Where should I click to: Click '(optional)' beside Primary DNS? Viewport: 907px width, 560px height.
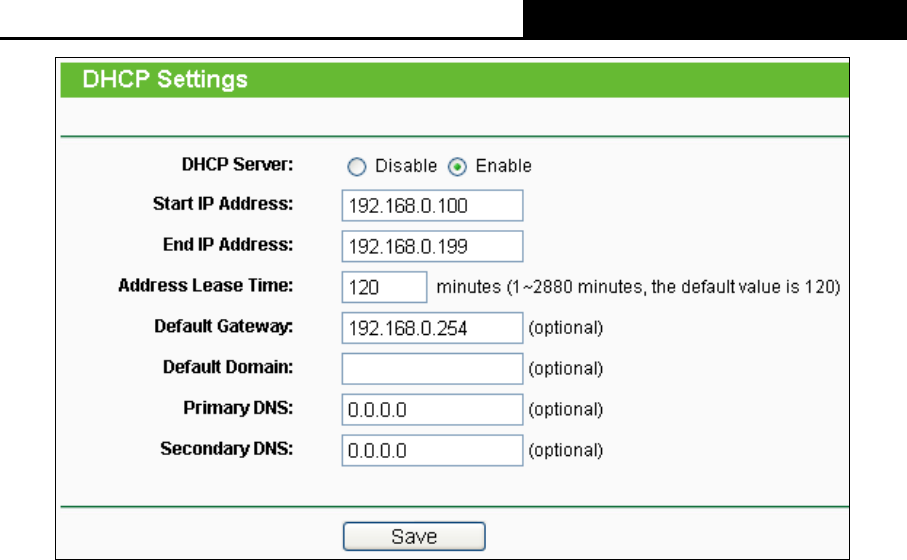[566, 410]
